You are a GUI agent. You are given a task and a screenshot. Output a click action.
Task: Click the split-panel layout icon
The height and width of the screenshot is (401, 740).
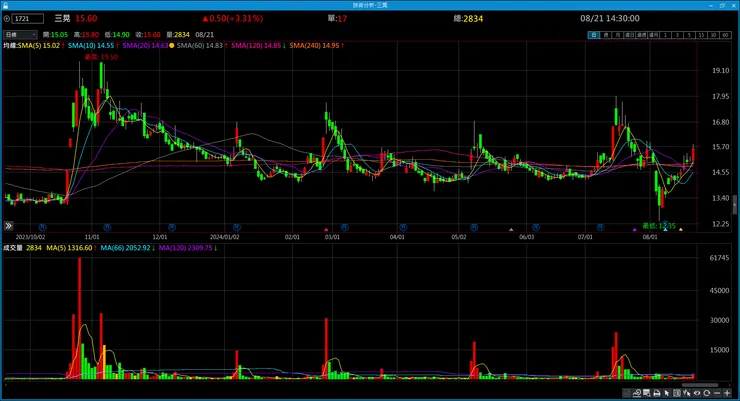pyautogui.click(x=677, y=393)
